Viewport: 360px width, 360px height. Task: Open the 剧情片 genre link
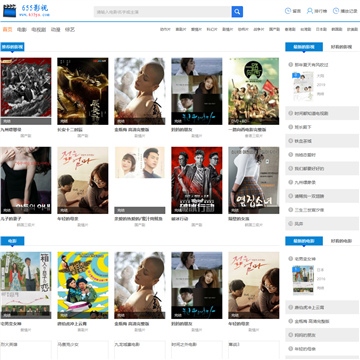228,29
